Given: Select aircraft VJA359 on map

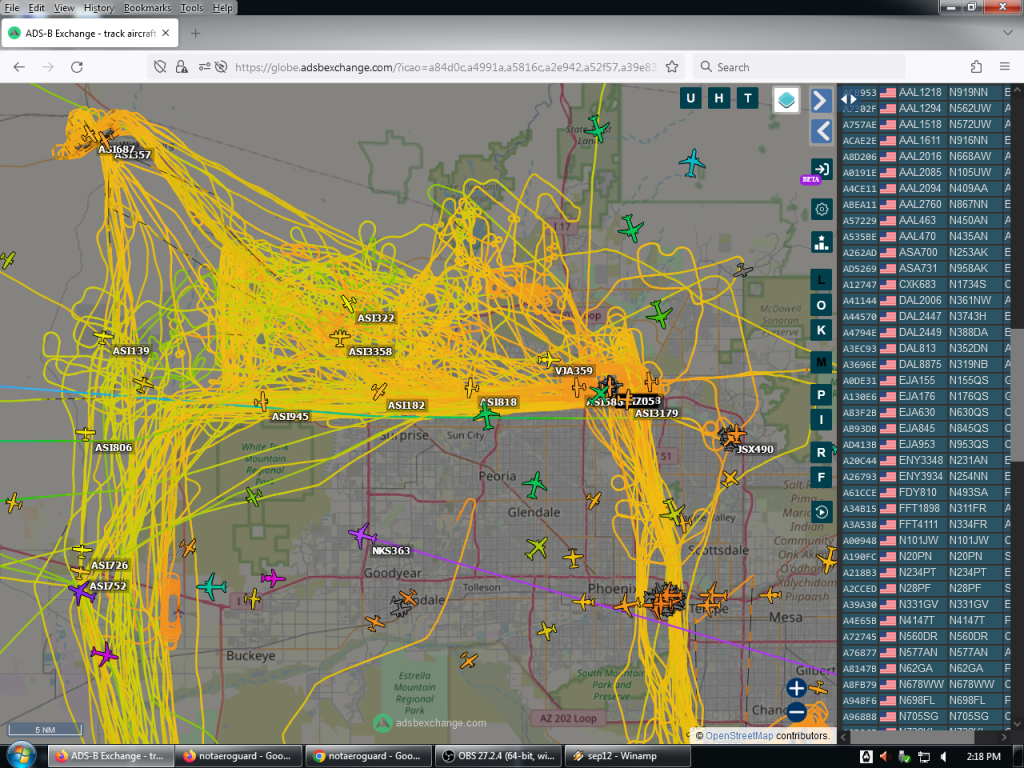Looking at the screenshot, I should click(548, 360).
